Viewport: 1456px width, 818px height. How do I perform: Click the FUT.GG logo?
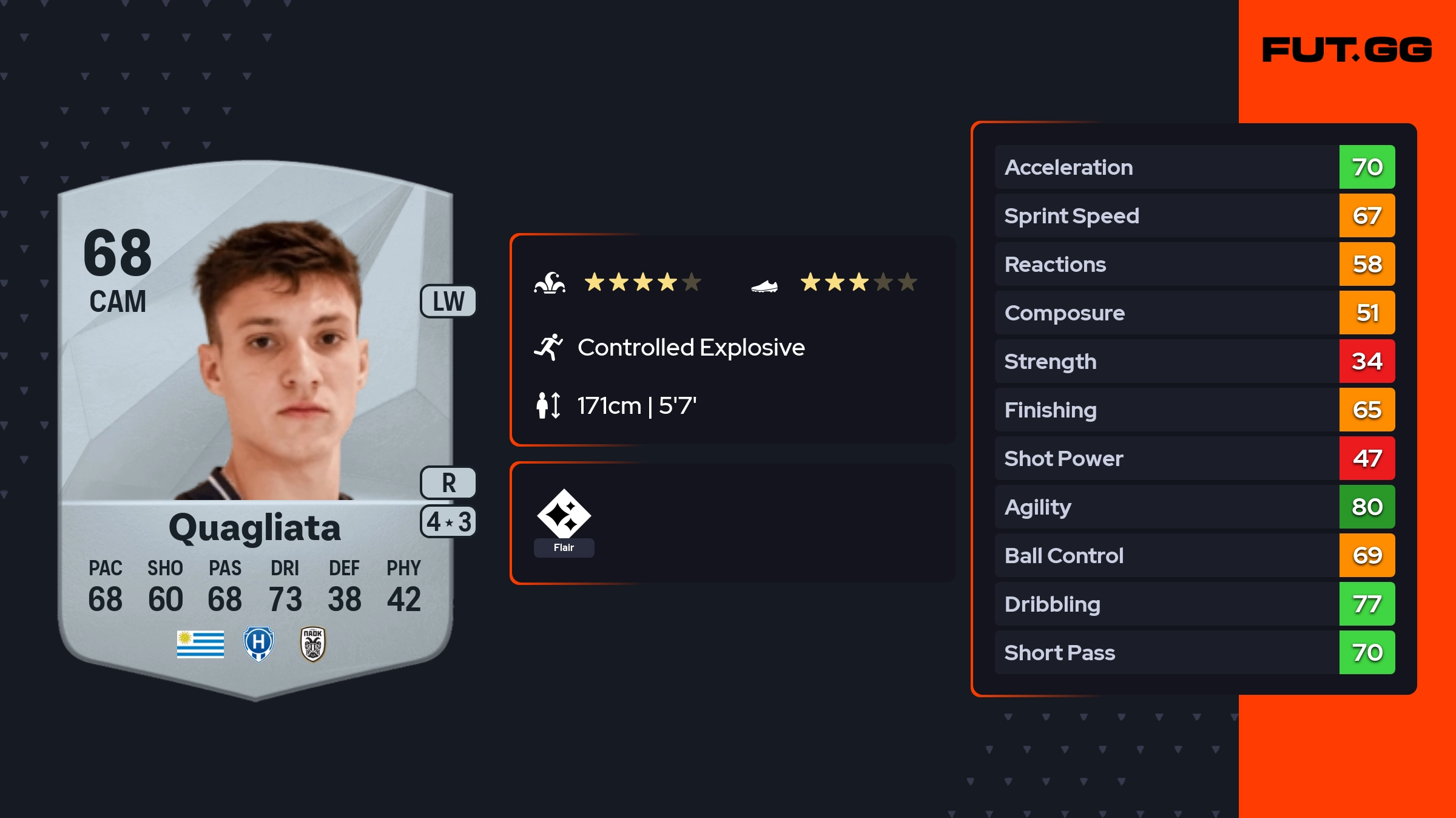[1347, 50]
